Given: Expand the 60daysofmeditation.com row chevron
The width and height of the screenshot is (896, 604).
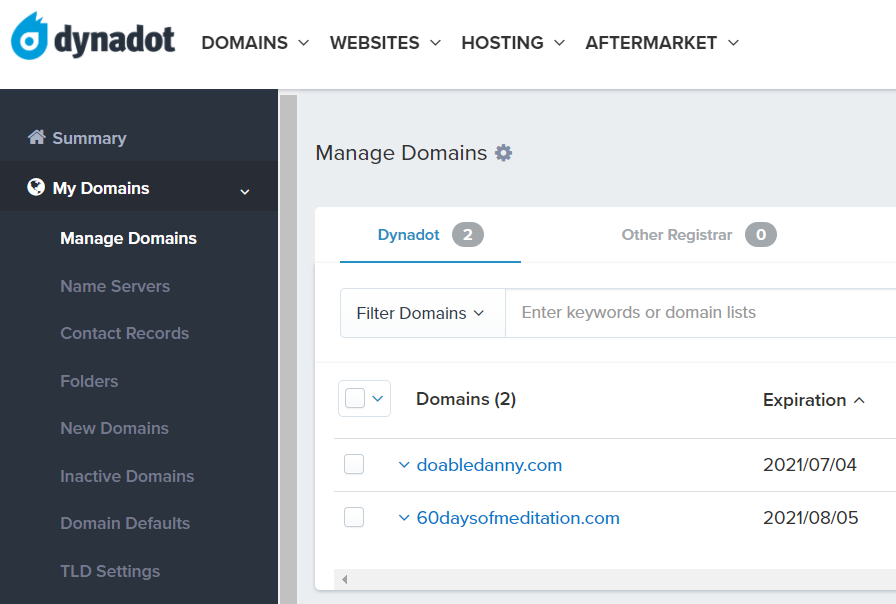Looking at the screenshot, I should 404,518.
